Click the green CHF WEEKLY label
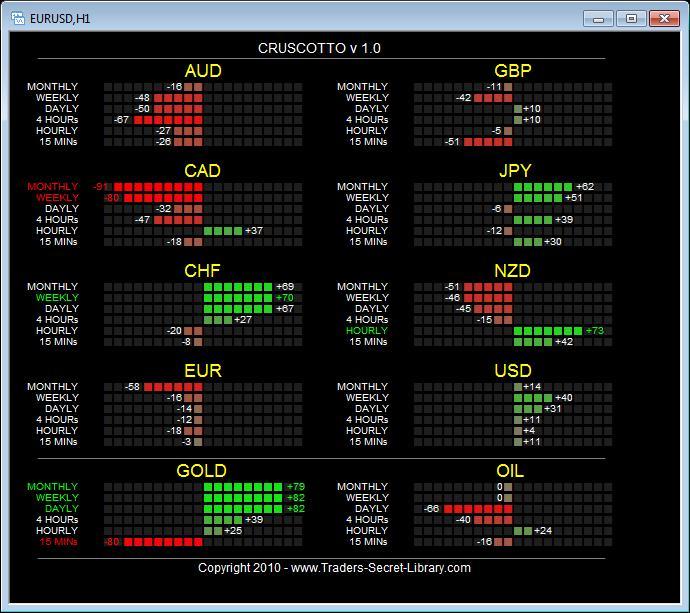The height and width of the screenshot is (613, 690). point(57,297)
